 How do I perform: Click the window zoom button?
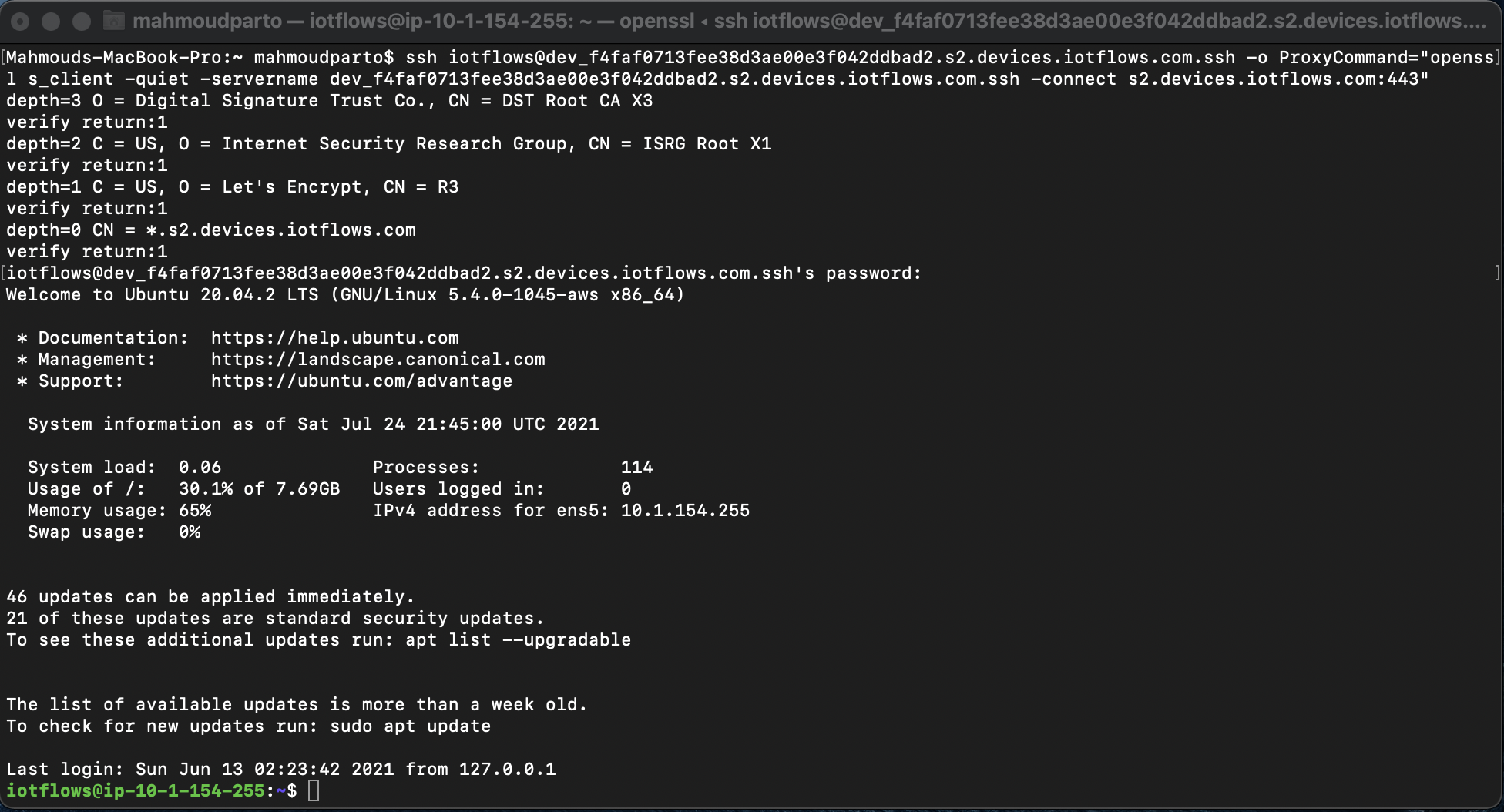point(81,22)
